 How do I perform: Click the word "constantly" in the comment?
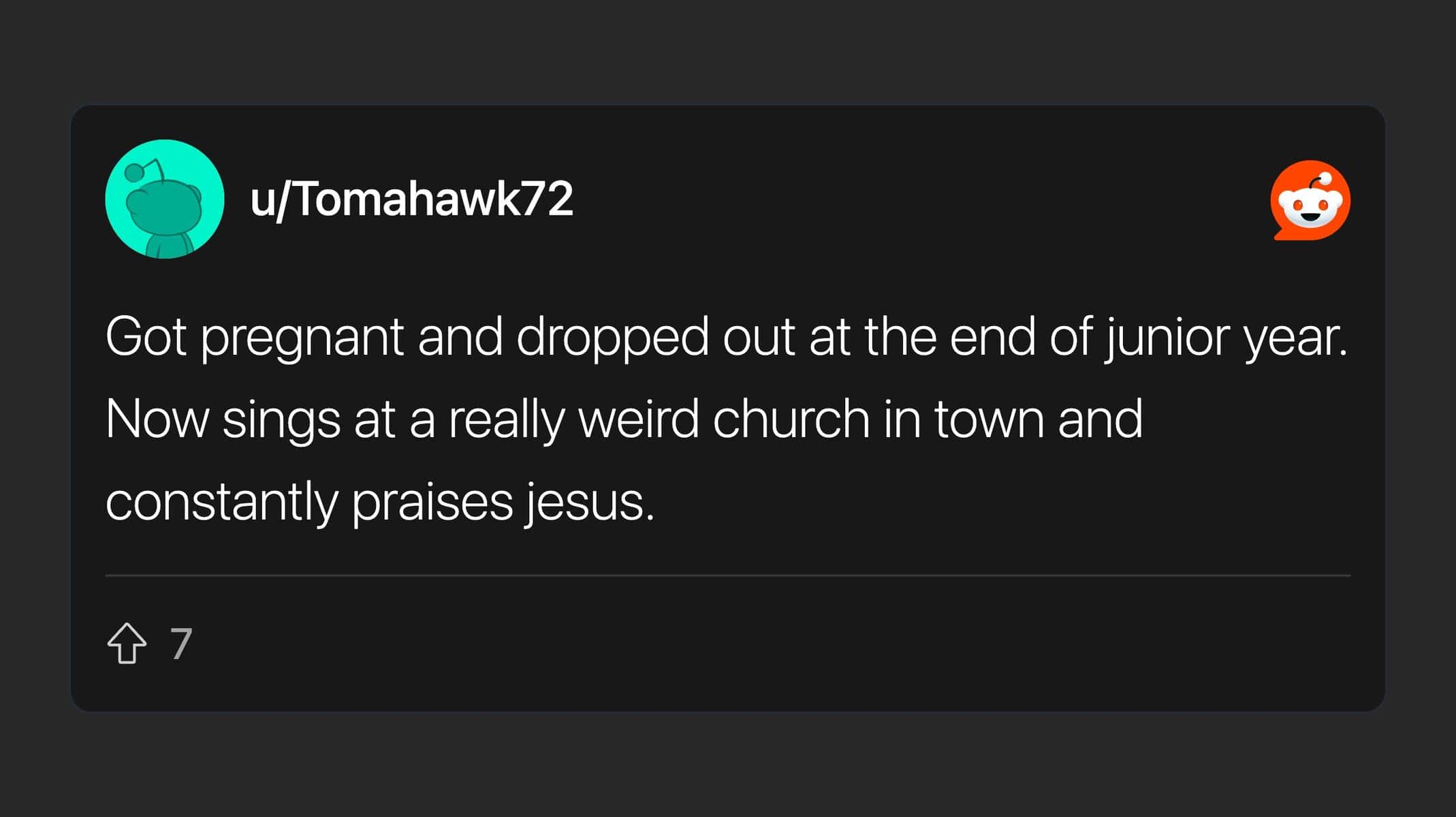point(222,502)
